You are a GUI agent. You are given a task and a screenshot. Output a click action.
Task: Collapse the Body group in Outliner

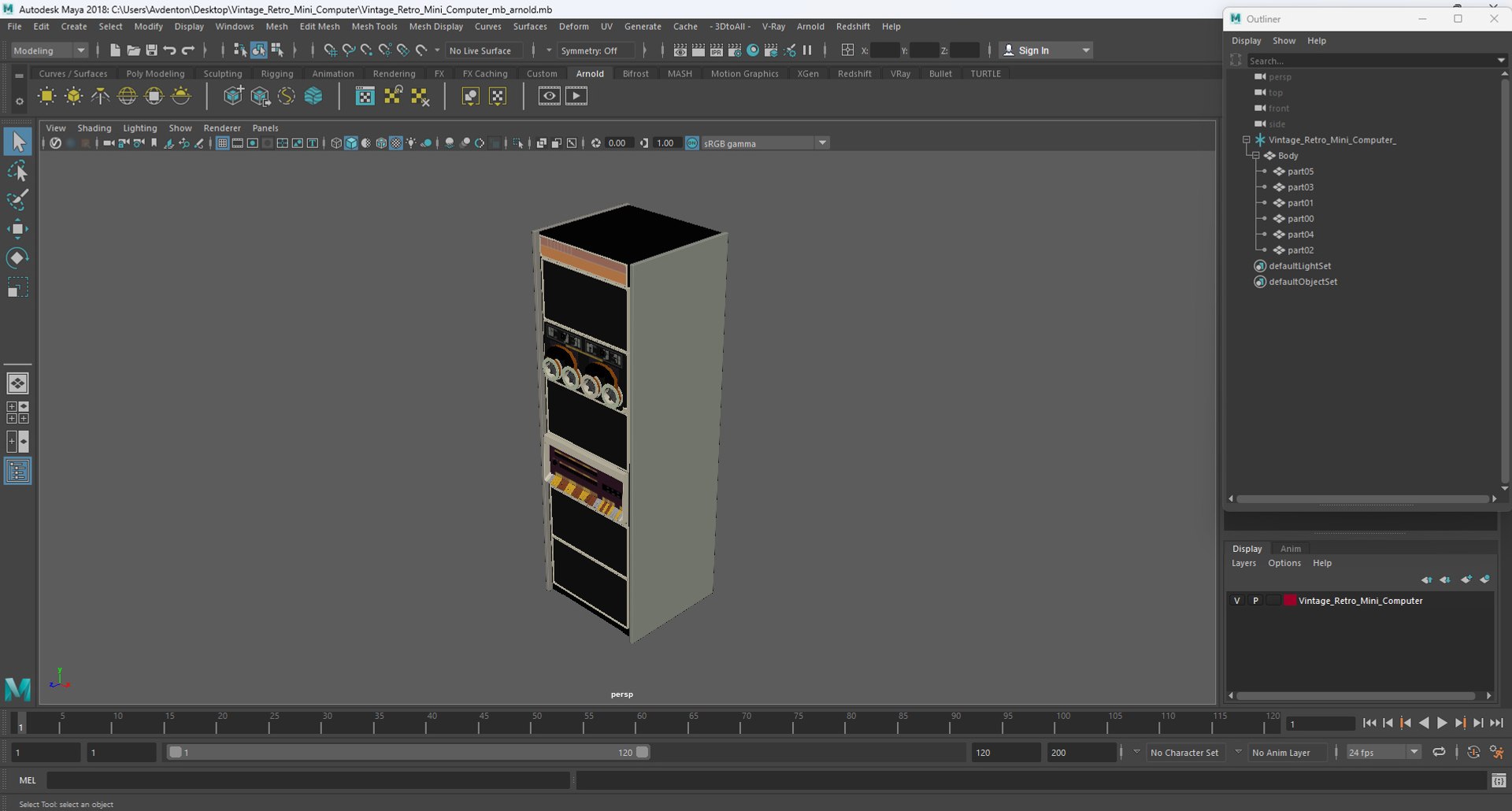click(1256, 156)
